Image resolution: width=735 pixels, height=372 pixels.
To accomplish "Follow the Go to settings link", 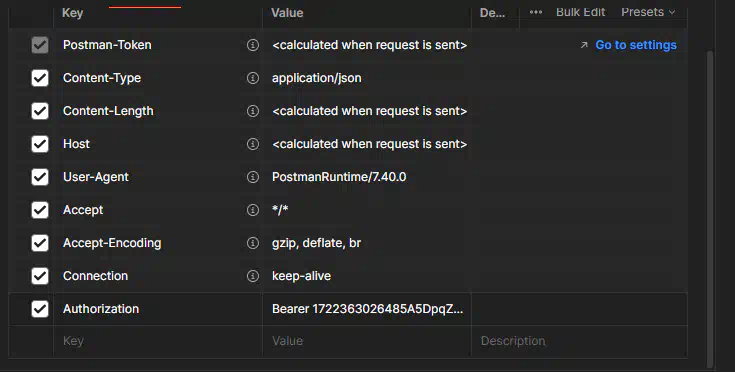I will (x=636, y=45).
